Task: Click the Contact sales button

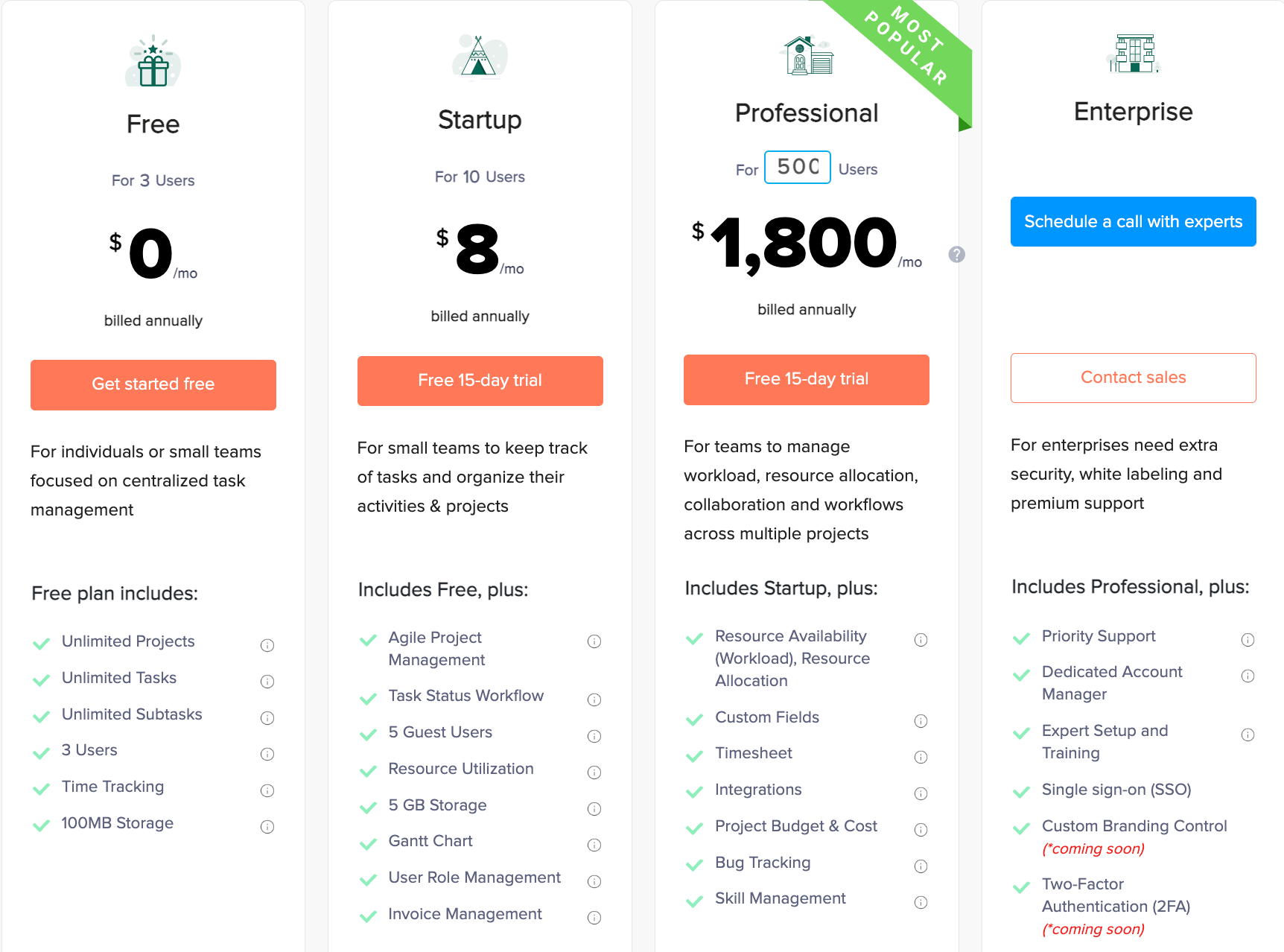Action: click(x=1134, y=378)
